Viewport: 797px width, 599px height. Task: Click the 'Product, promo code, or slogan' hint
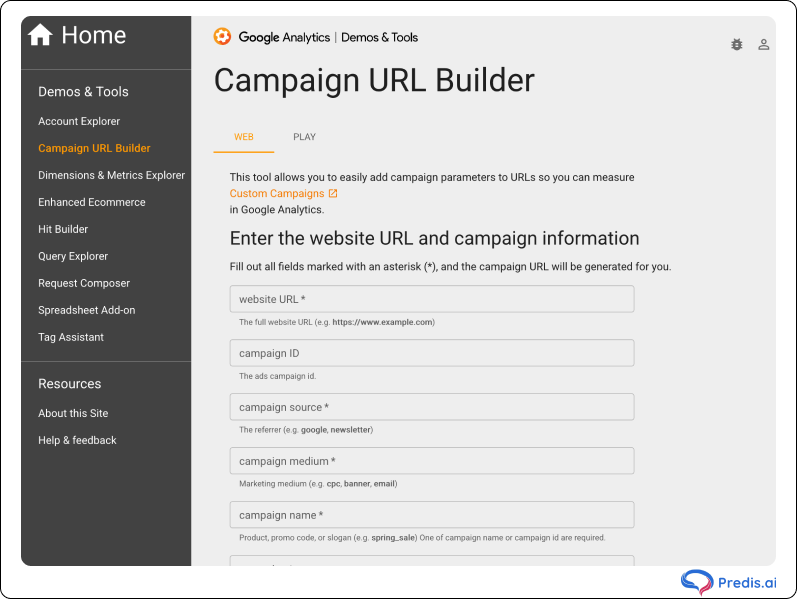[x=422, y=537]
